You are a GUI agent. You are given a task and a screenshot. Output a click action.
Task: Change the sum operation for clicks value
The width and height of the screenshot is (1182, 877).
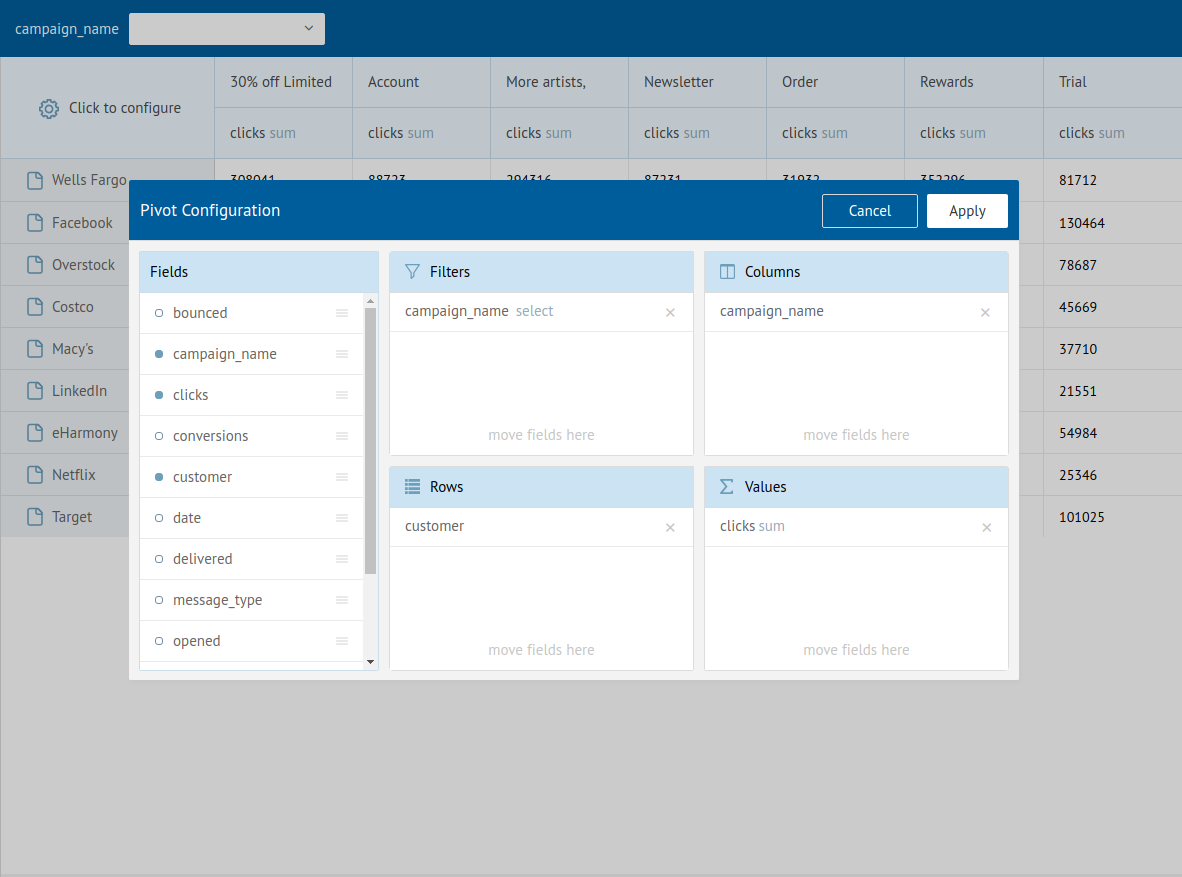coord(771,526)
